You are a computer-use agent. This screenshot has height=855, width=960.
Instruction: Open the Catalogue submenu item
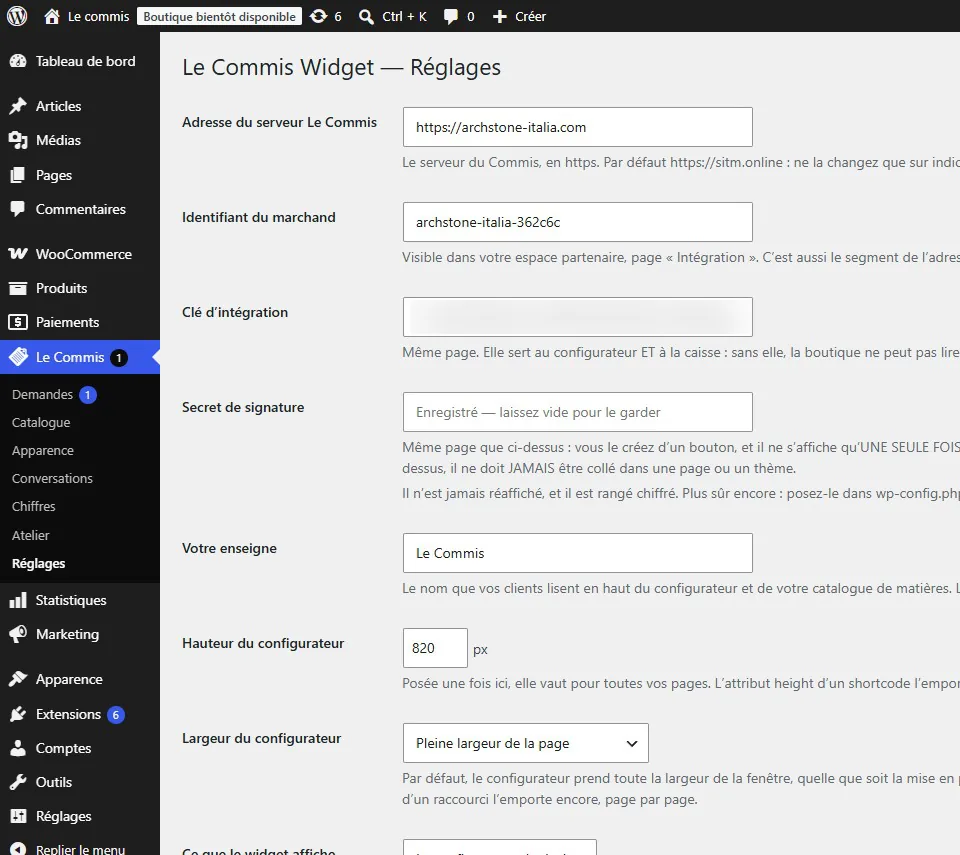41,423
